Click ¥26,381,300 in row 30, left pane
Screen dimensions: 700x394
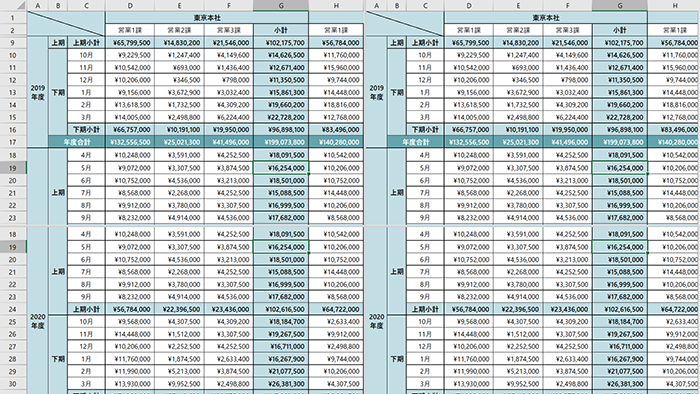281,384
